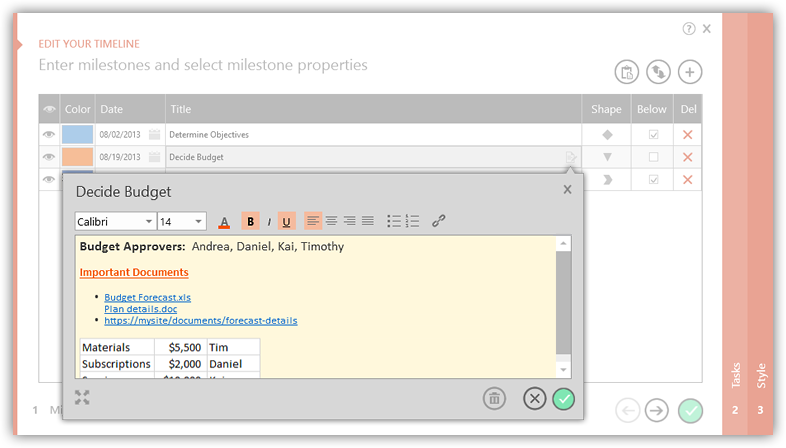The height and width of the screenshot is (448, 786).
Task: Uncheck the Below checkbox for Determine Objectives
Action: tap(653, 134)
